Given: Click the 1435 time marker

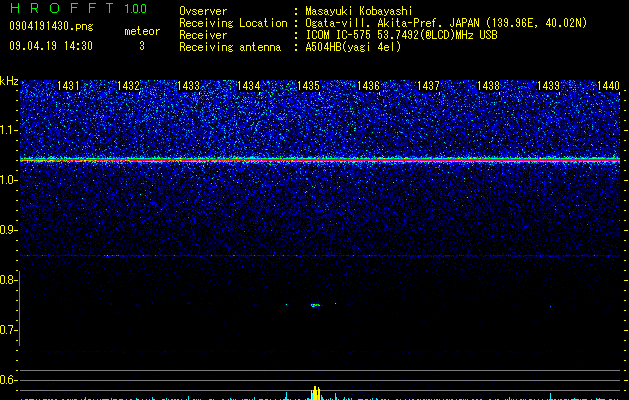Looking at the screenshot, I should click(308, 85).
